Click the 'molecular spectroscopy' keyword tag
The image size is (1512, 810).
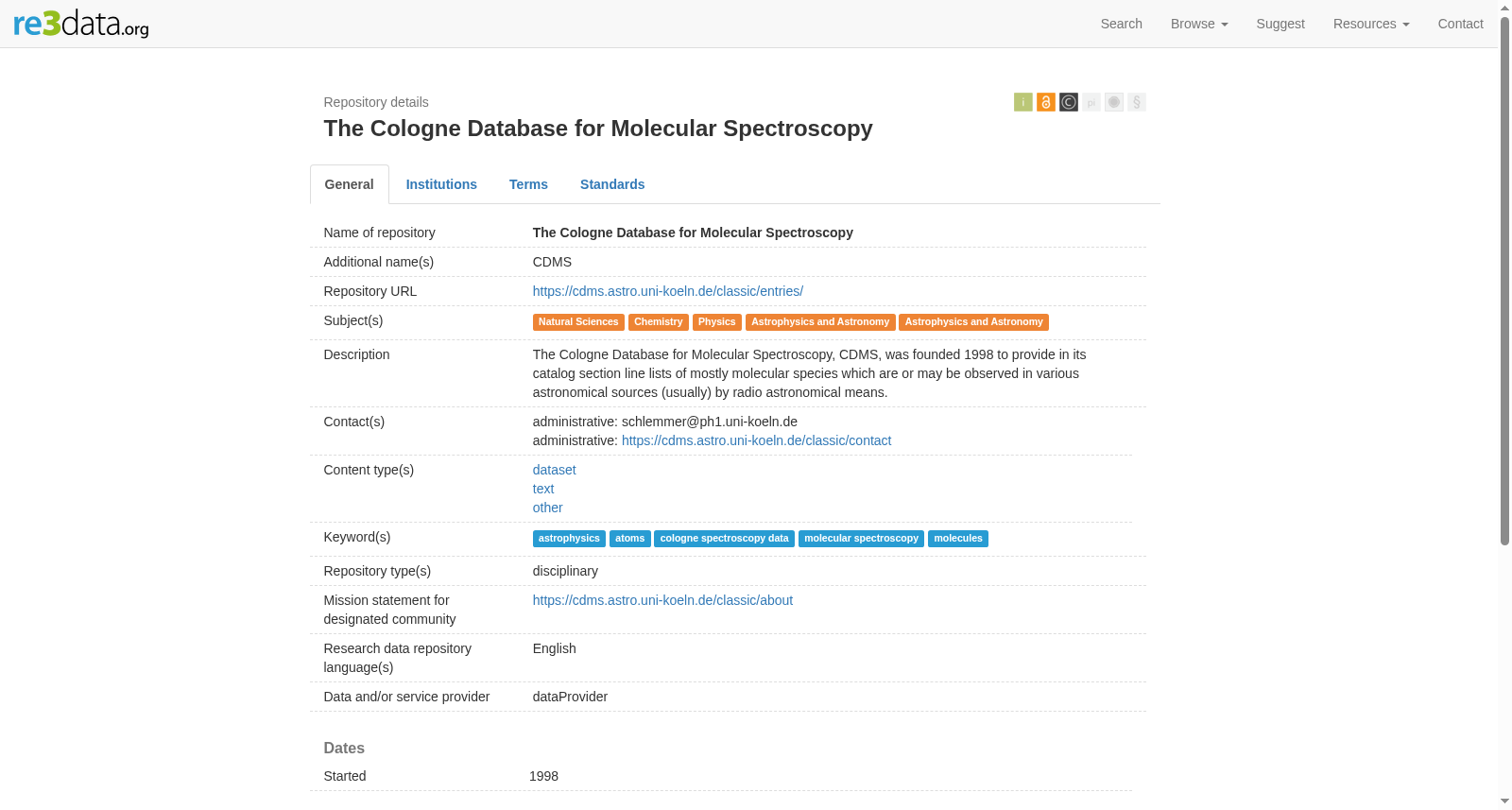(x=861, y=539)
